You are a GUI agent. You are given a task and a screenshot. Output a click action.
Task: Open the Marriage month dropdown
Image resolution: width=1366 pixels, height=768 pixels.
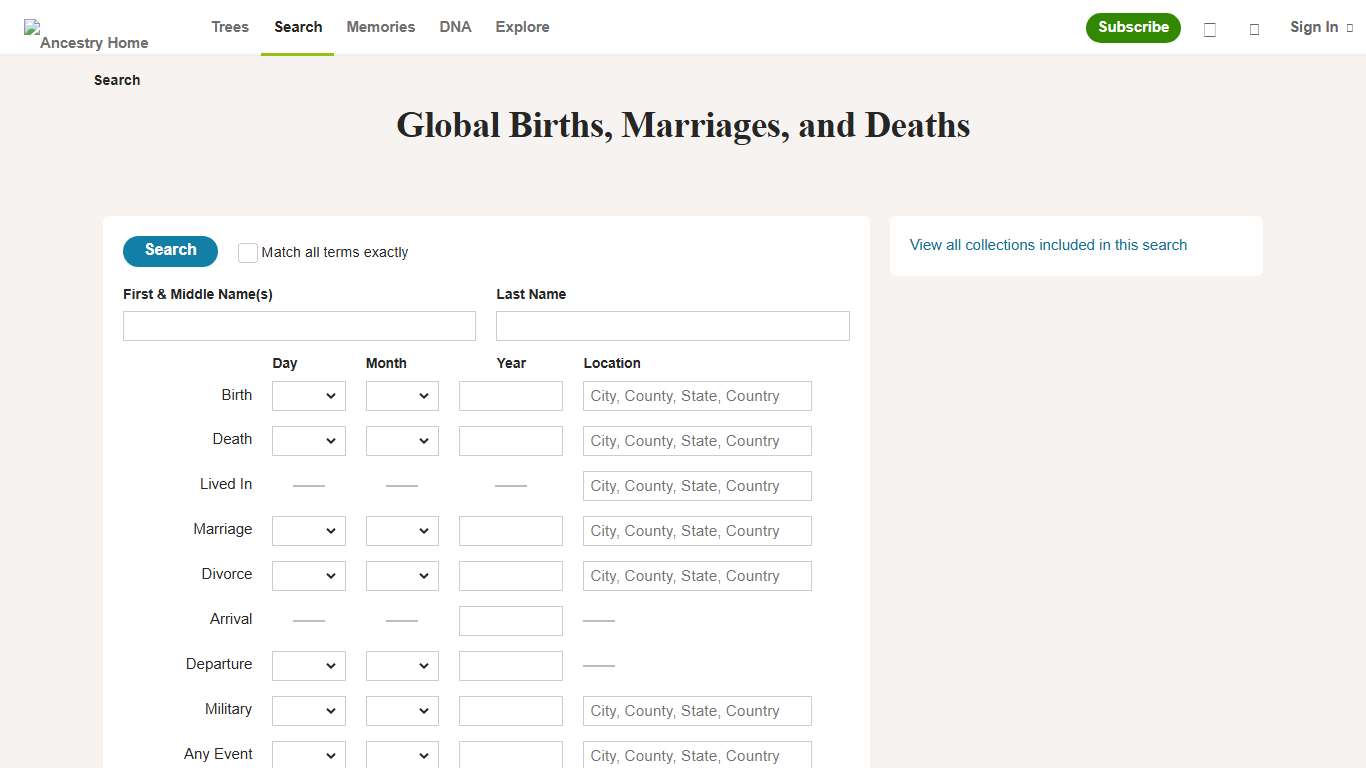401,530
